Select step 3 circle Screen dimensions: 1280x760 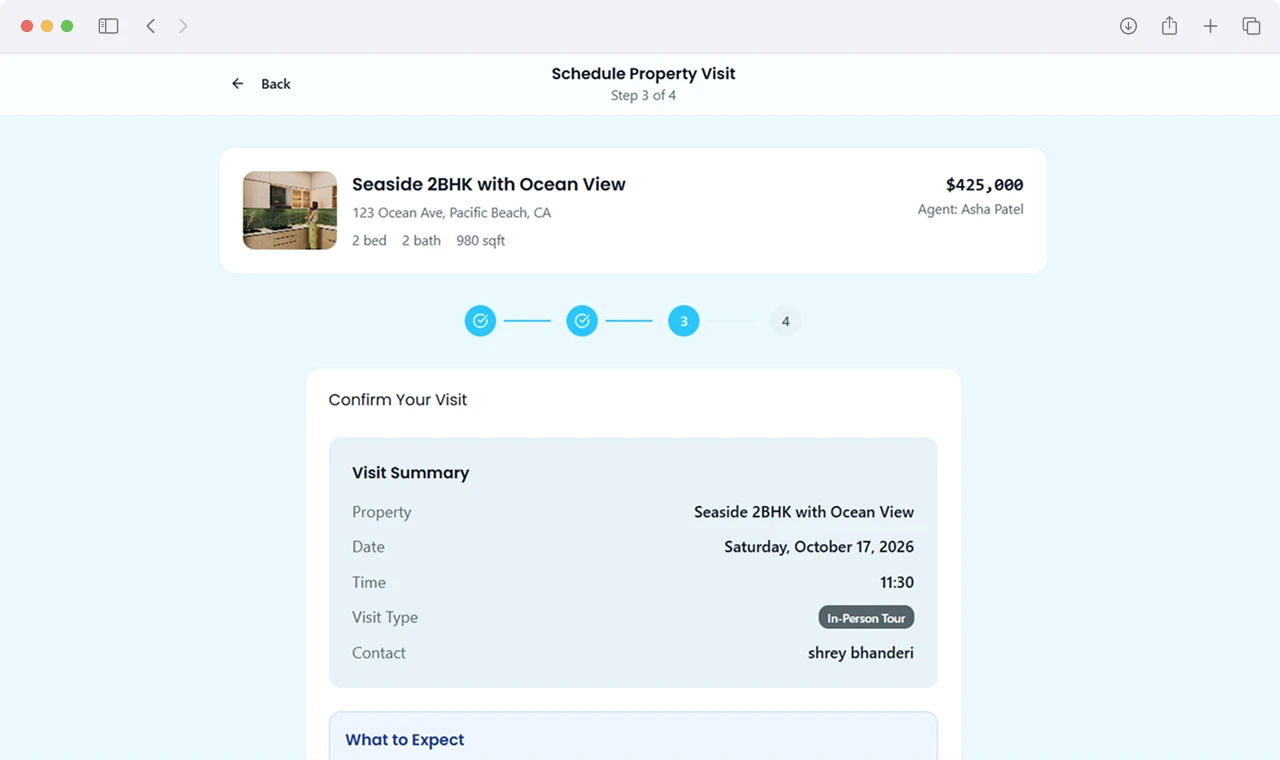[684, 321]
